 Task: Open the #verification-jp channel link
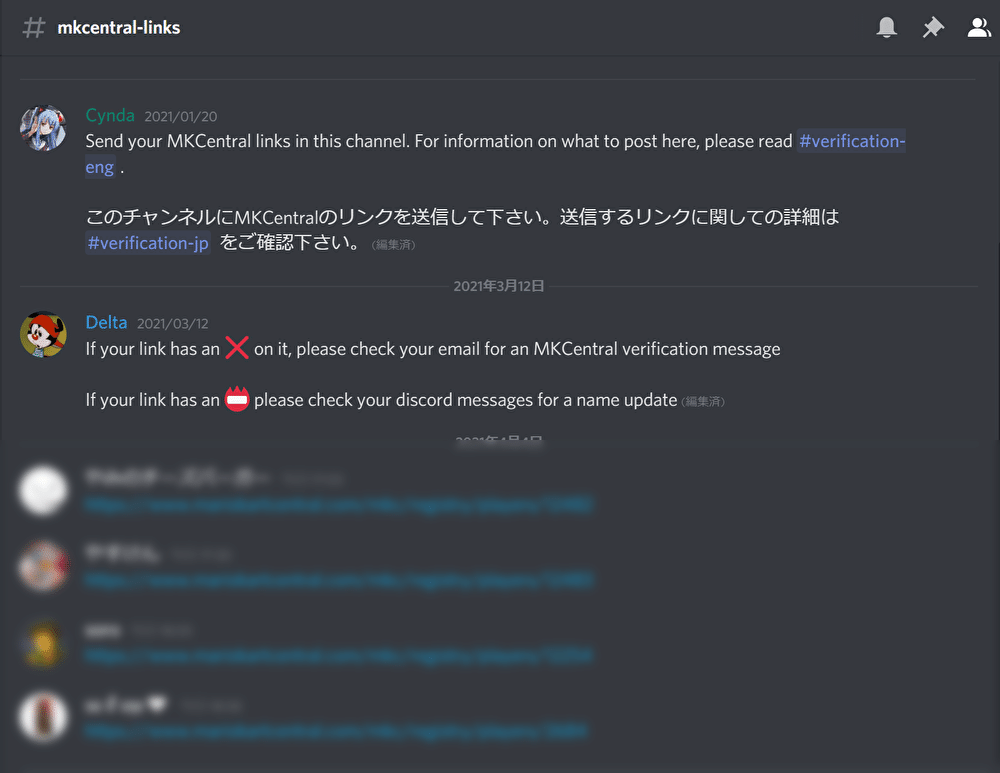pyautogui.click(x=148, y=243)
